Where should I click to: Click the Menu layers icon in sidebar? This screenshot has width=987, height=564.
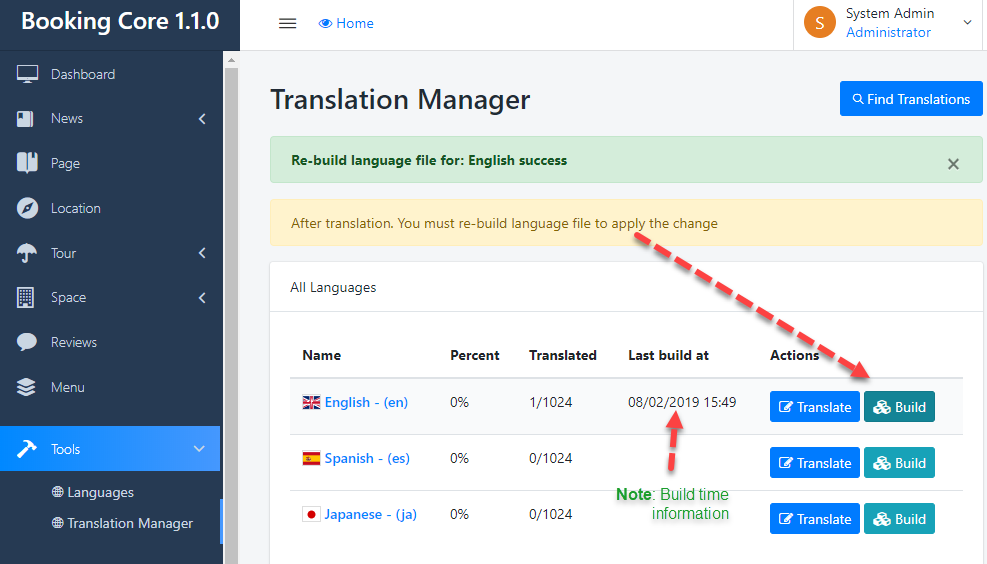27,387
